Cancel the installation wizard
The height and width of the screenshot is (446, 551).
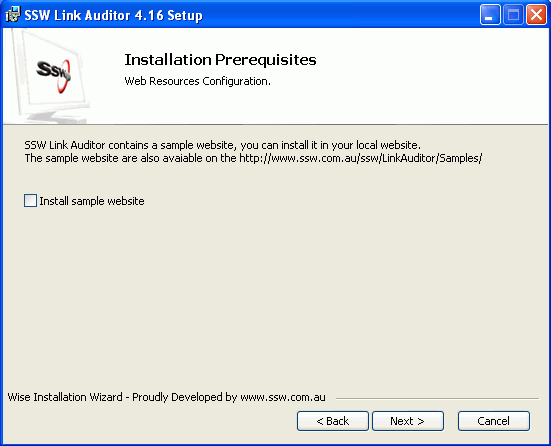click(493, 421)
